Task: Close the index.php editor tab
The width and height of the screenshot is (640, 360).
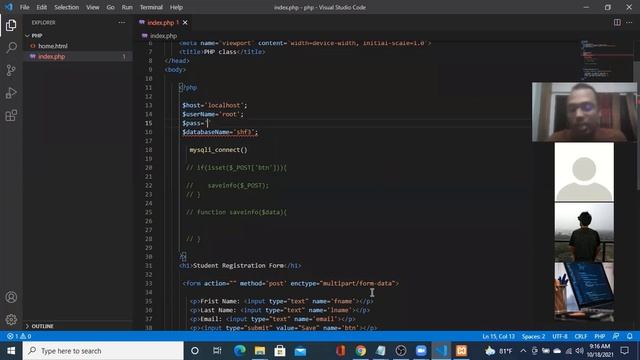Action: click(x=185, y=22)
